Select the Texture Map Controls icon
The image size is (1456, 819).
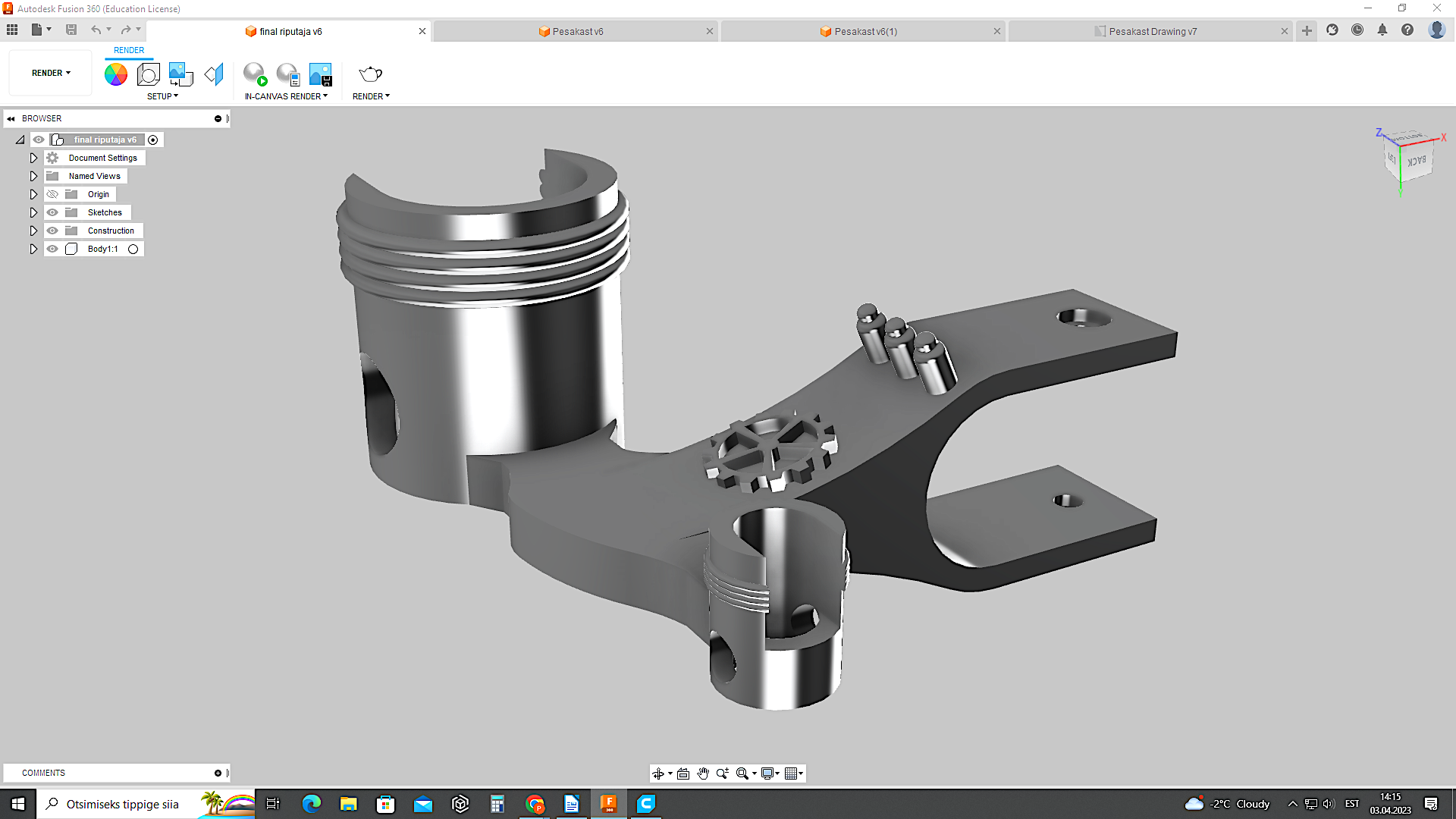pyautogui.click(x=214, y=74)
